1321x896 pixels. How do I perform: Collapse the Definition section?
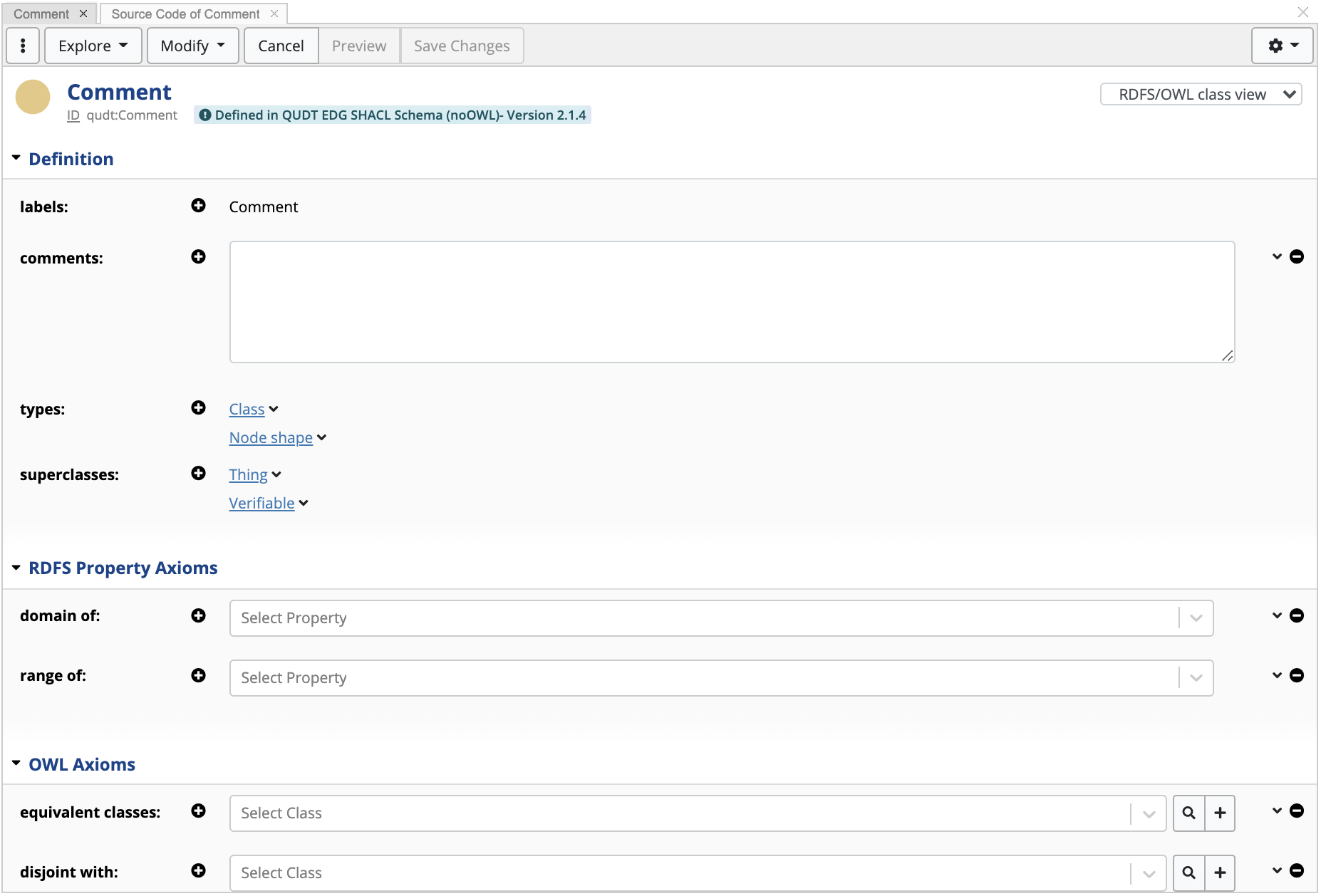pos(16,157)
